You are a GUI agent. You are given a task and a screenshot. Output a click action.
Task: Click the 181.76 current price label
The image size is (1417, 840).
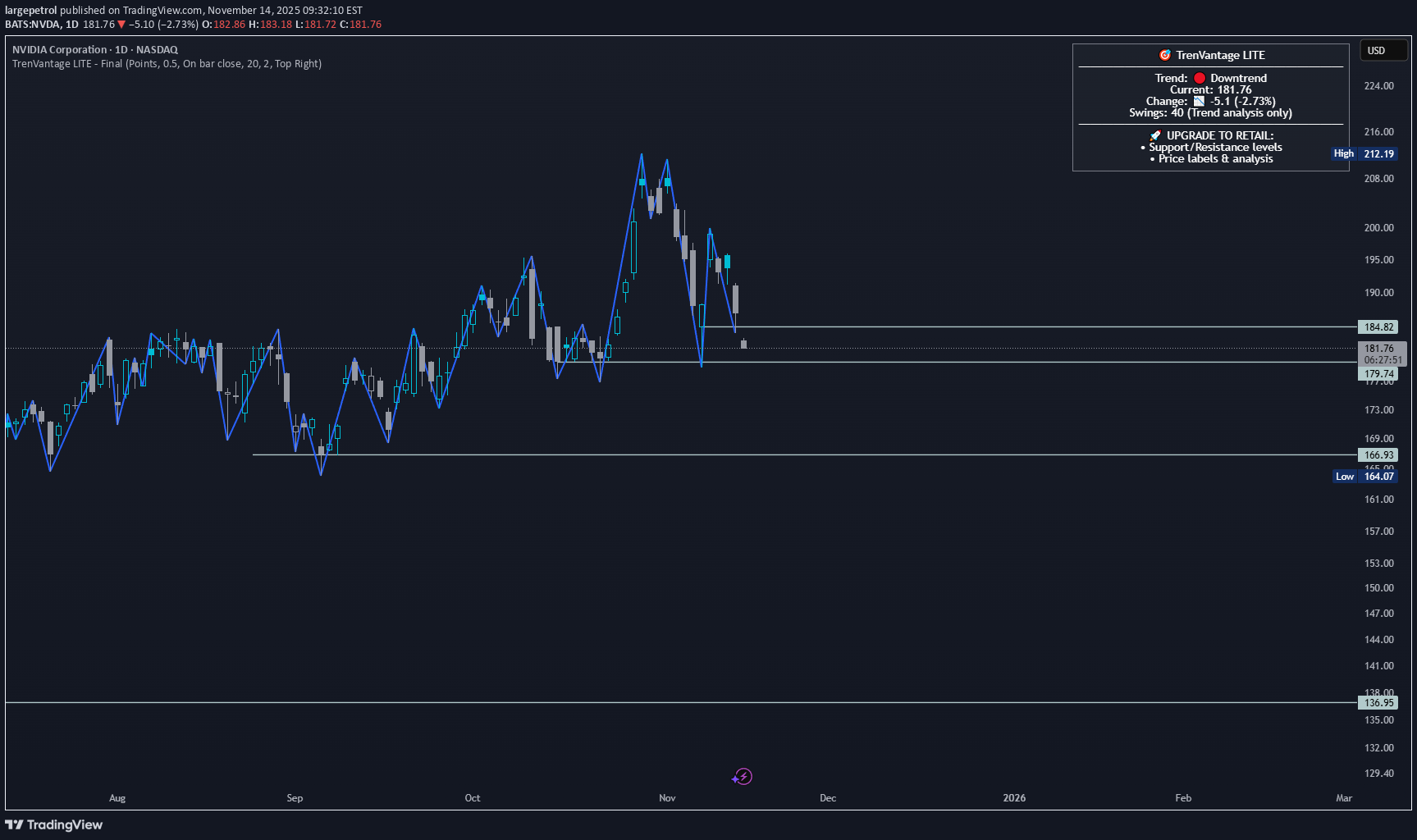coord(1378,348)
